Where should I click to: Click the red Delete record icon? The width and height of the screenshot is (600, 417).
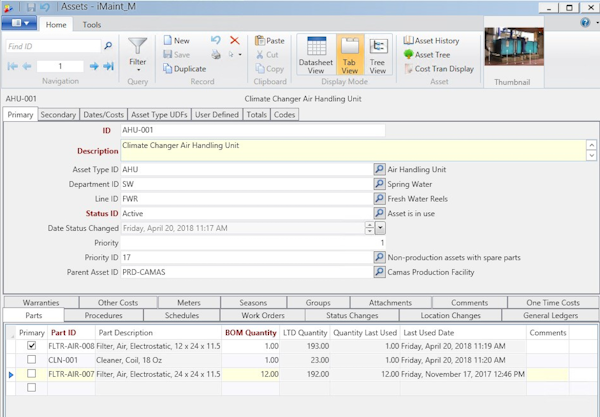coord(234,40)
